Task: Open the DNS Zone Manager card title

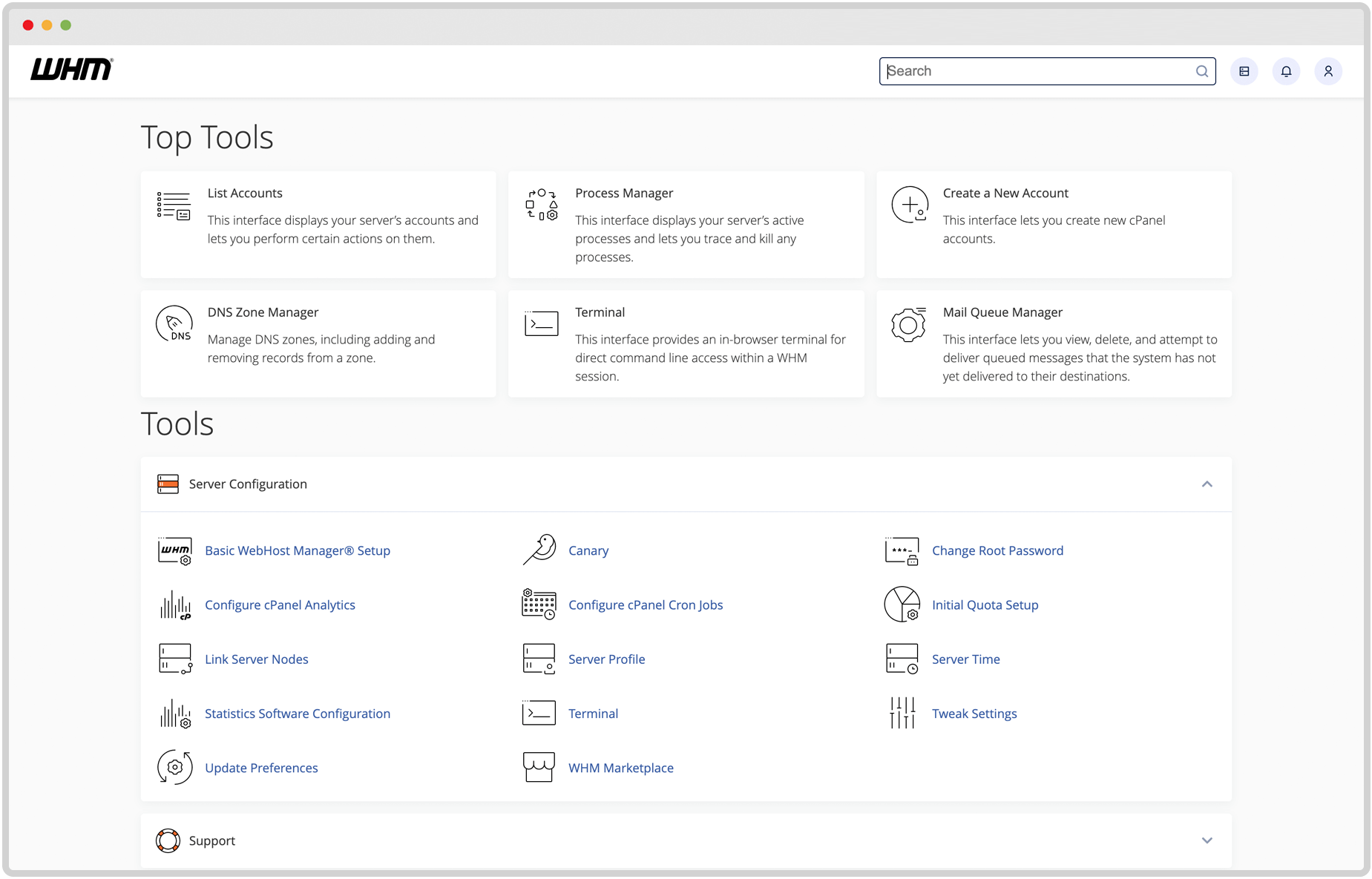Action: 263,312
